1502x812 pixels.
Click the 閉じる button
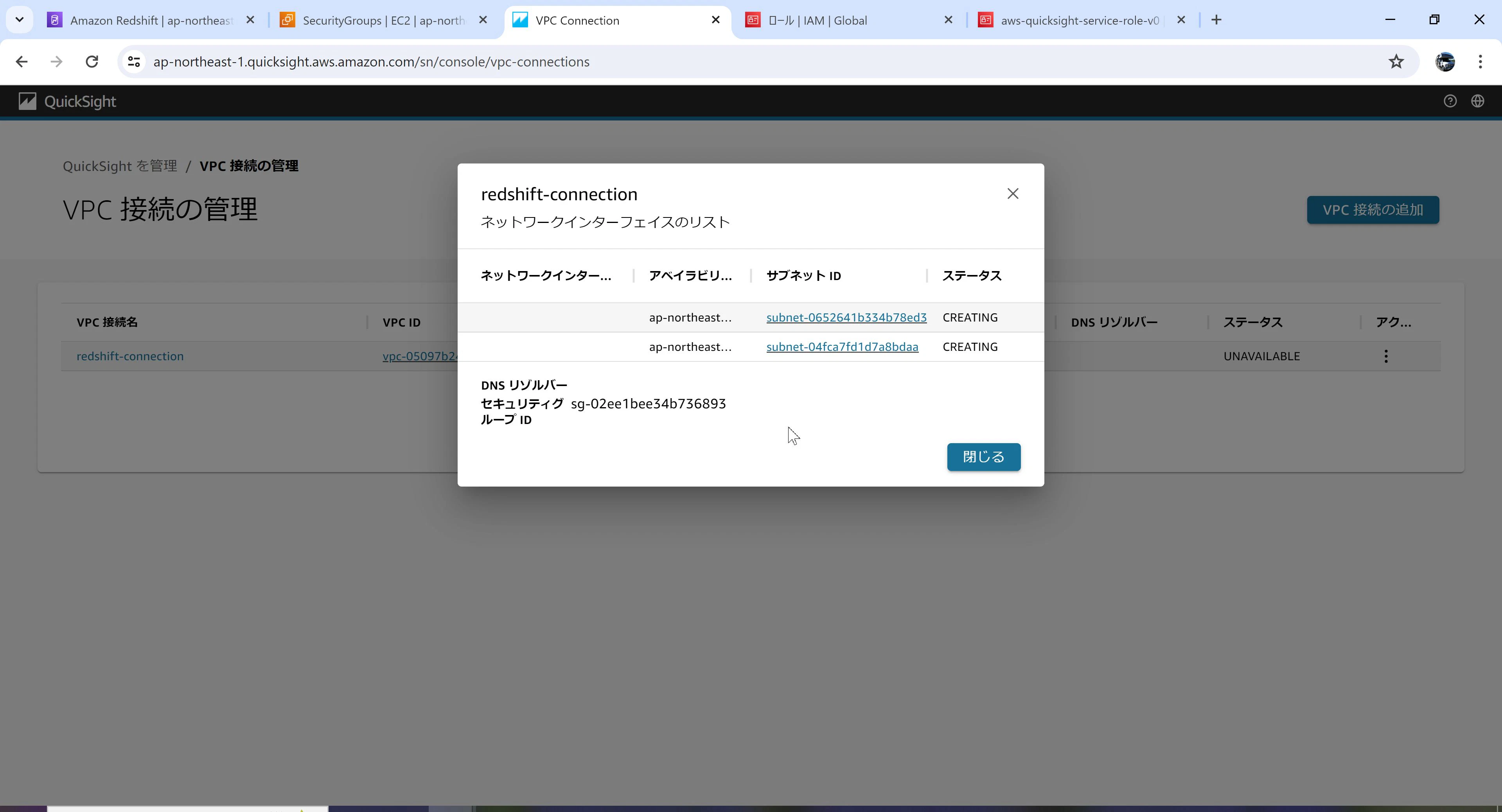tap(984, 456)
